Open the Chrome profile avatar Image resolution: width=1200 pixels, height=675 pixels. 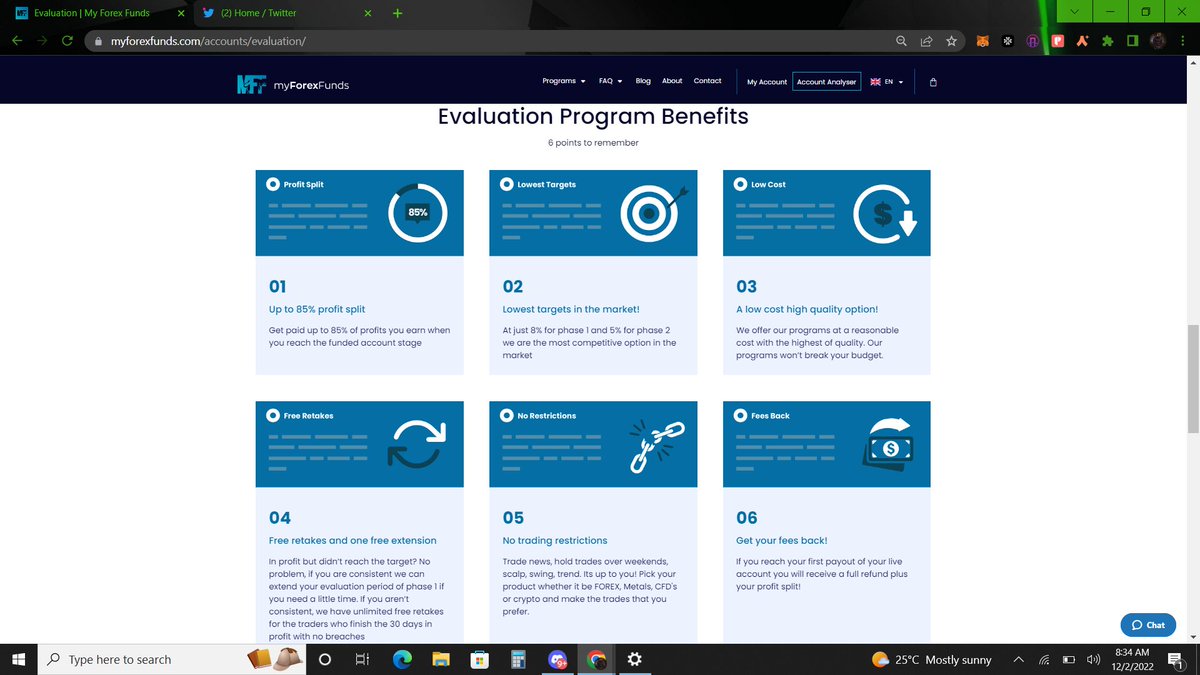[1157, 41]
